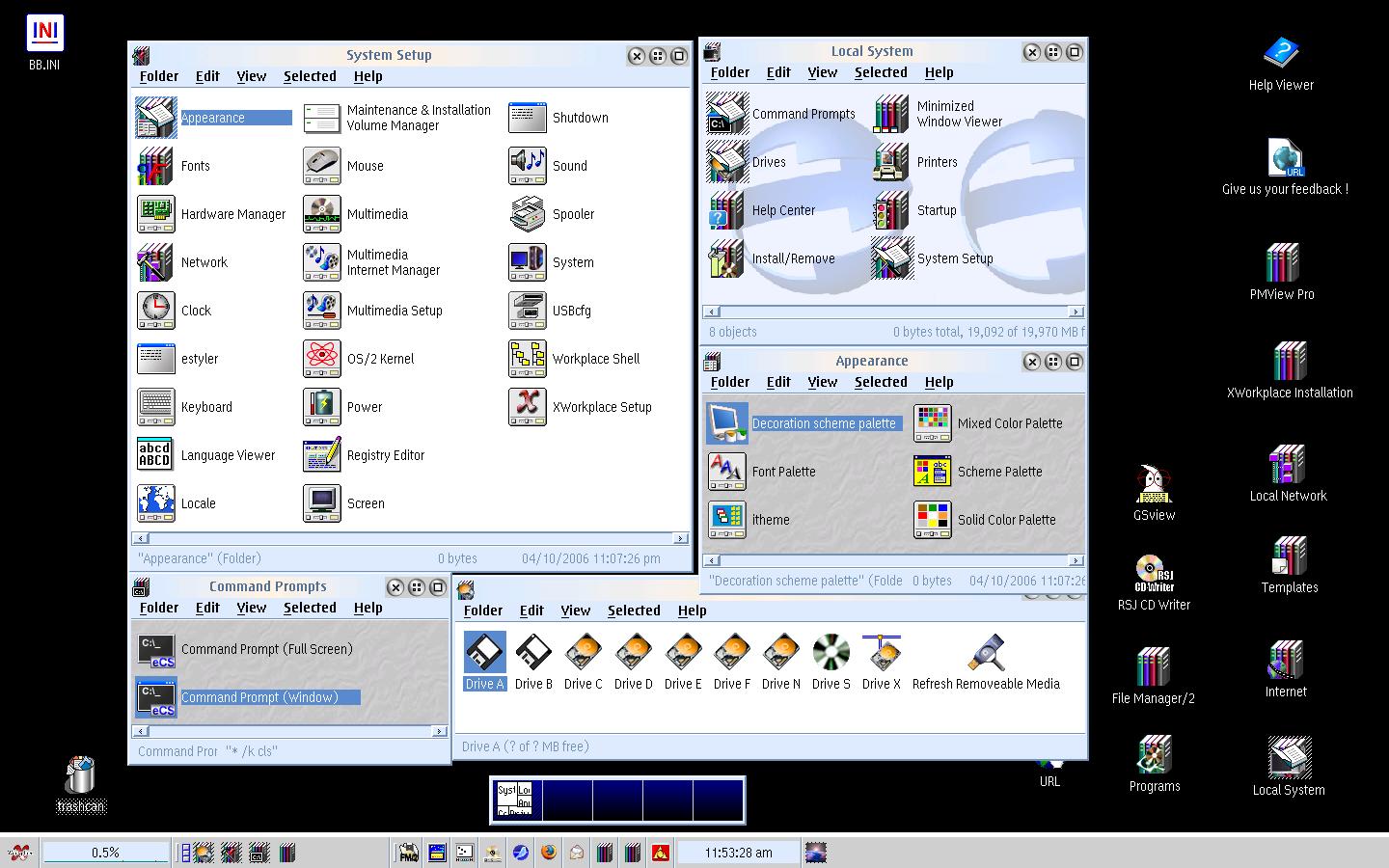Open XWorkplace Setup icon
This screenshot has width=1389, height=868.
pyautogui.click(x=527, y=407)
